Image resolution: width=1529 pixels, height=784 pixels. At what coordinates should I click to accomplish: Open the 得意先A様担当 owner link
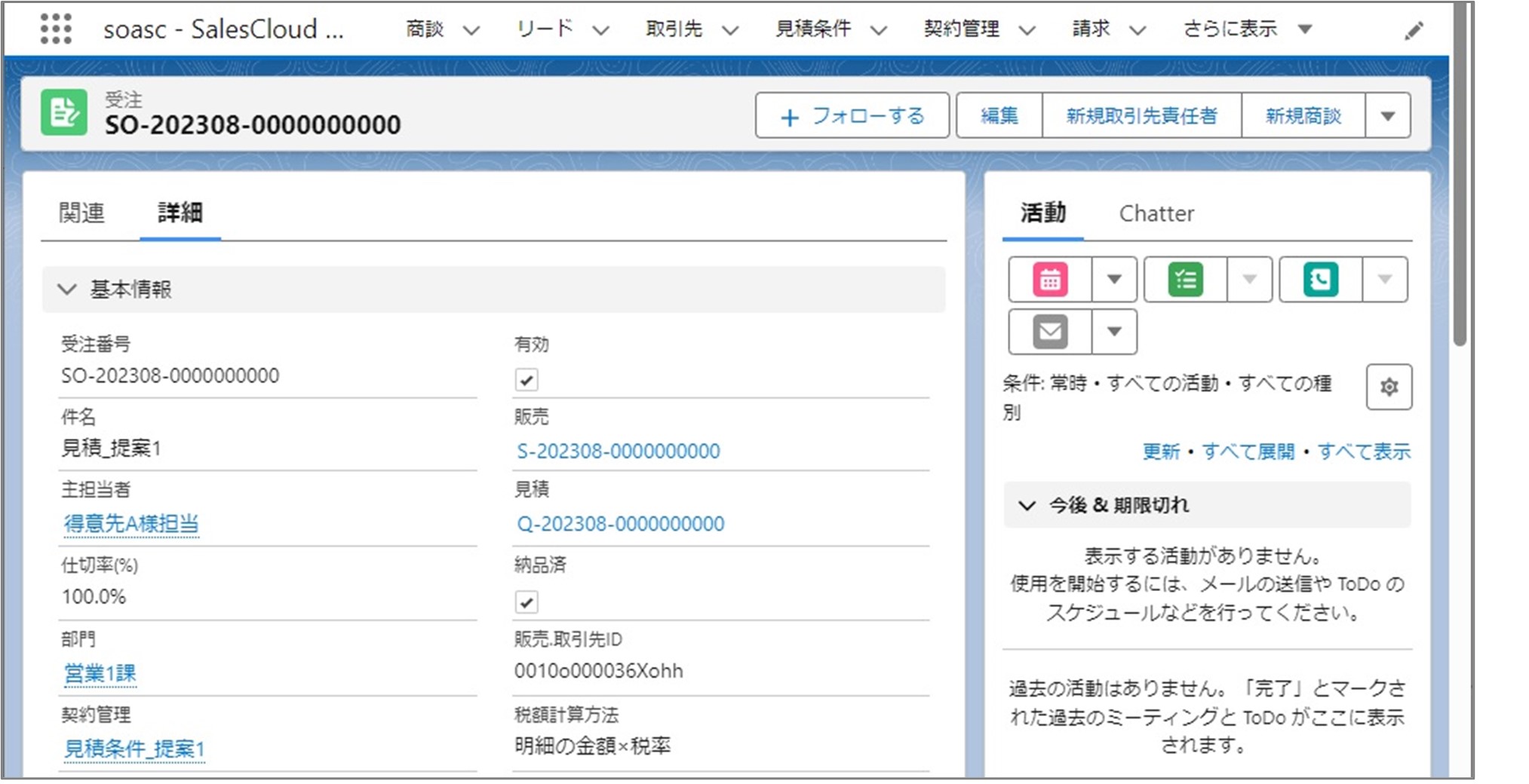(x=130, y=523)
